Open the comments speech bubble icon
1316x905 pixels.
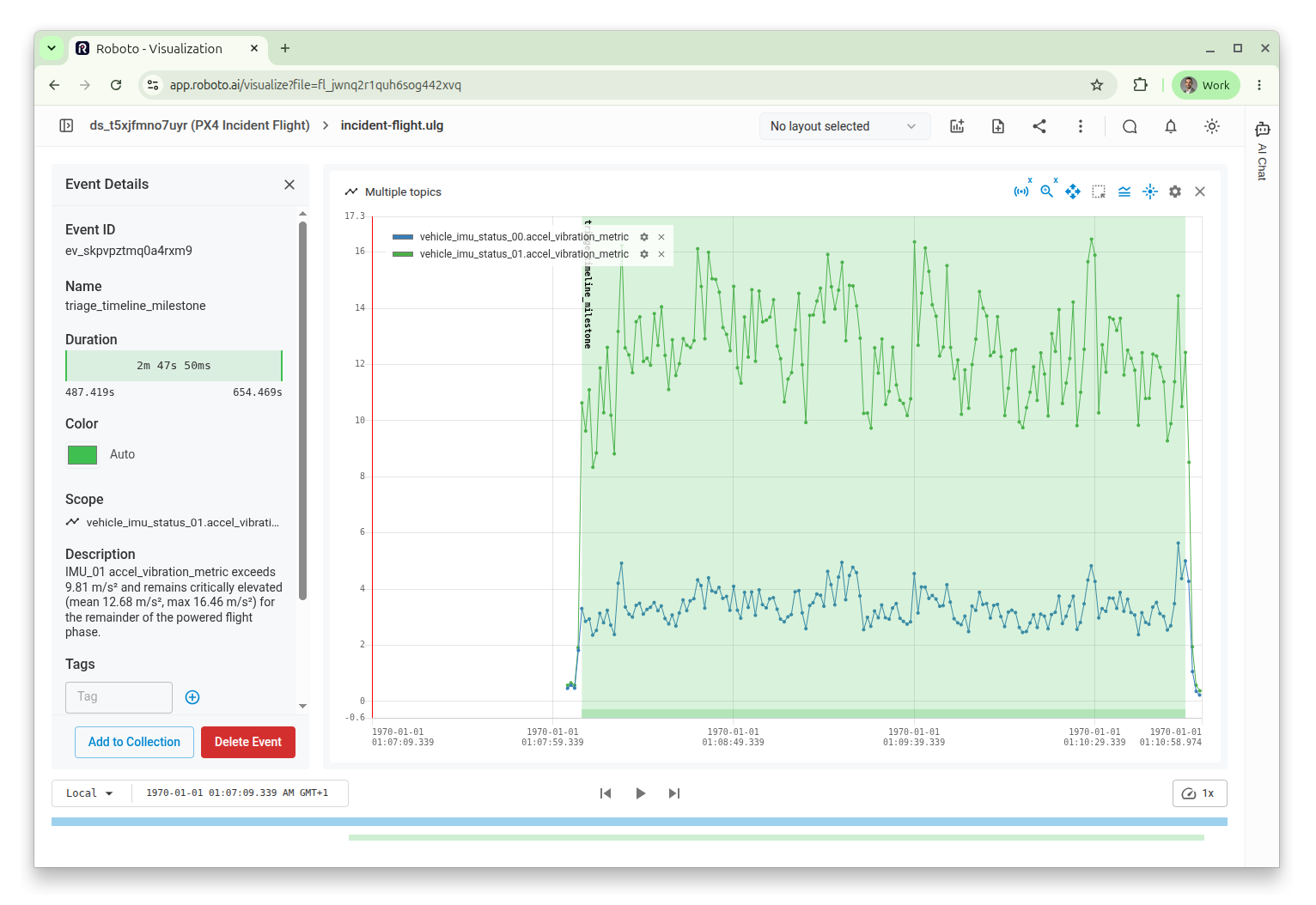[1130, 126]
